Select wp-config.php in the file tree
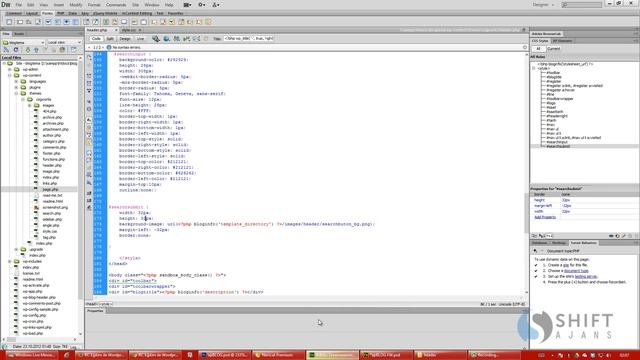640x360 pixels. (34, 316)
